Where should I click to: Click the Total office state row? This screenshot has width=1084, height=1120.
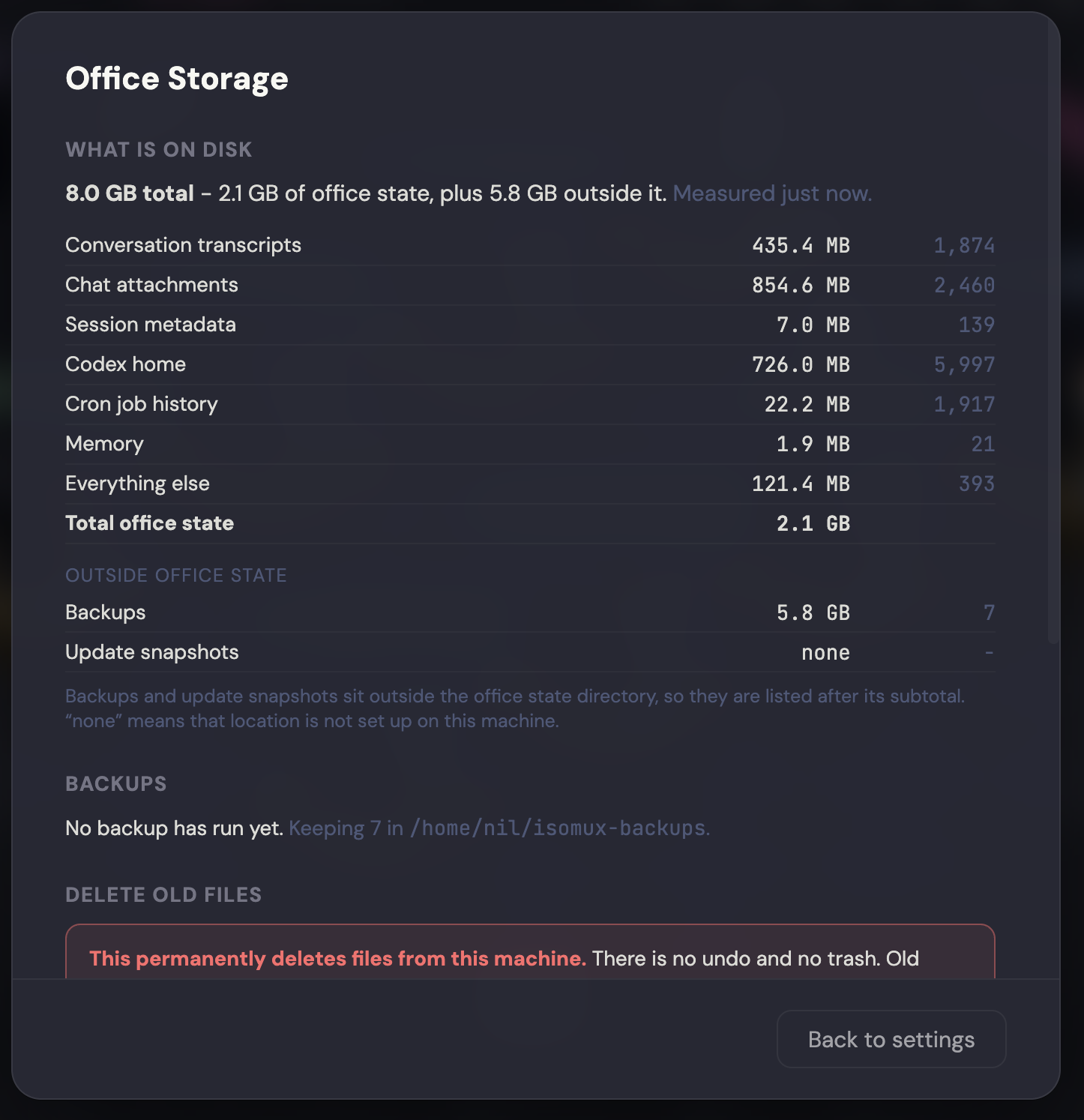click(530, 523)
